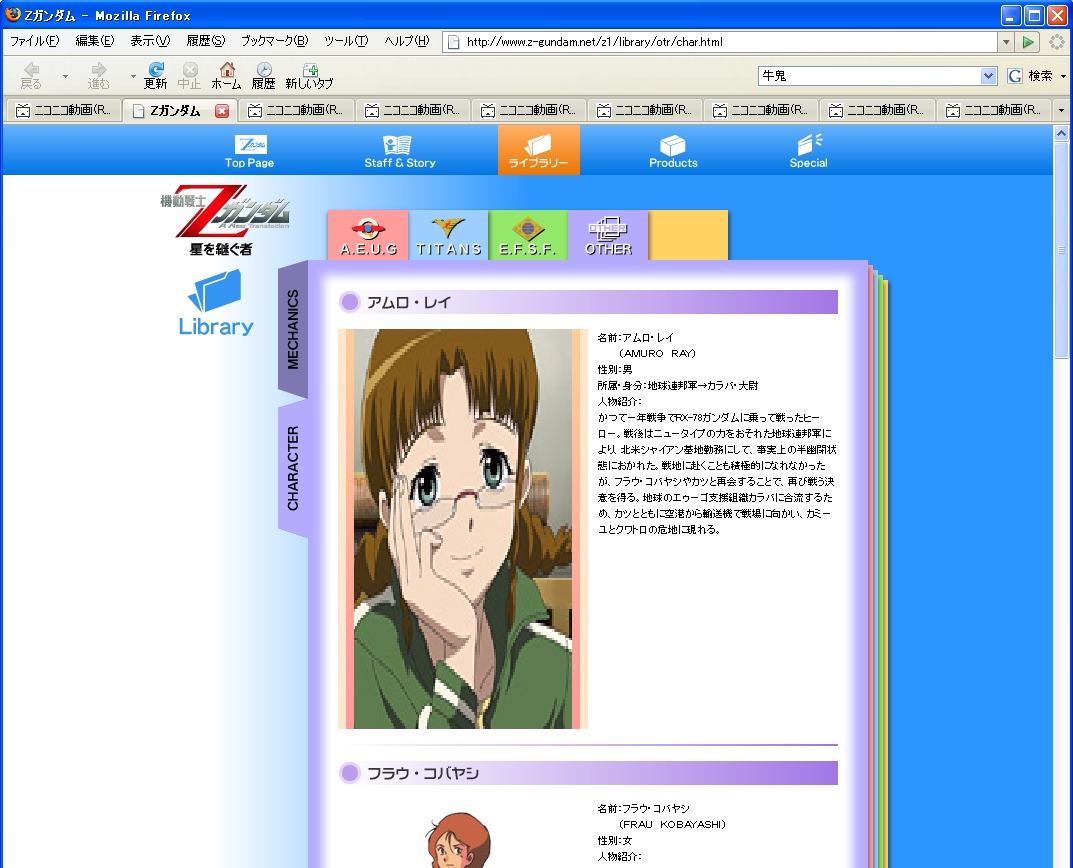
Task: Click the activity throbber icon
Action: tap(1057, 42)
